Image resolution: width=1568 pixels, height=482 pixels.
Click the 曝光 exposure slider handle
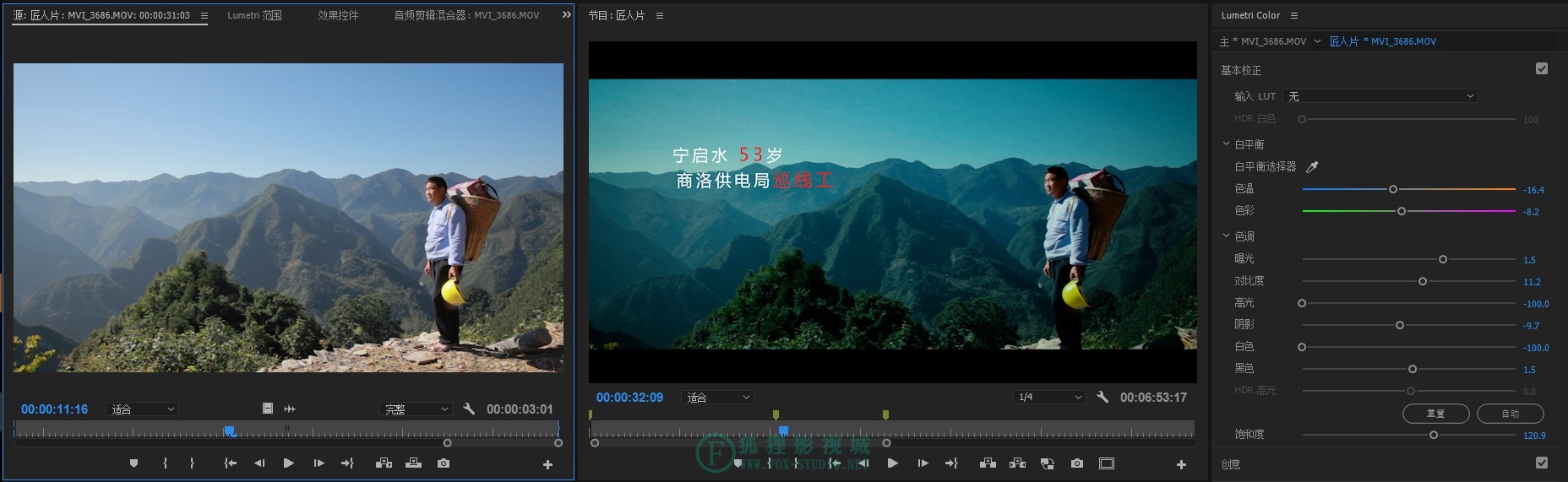click(1443, 259)
